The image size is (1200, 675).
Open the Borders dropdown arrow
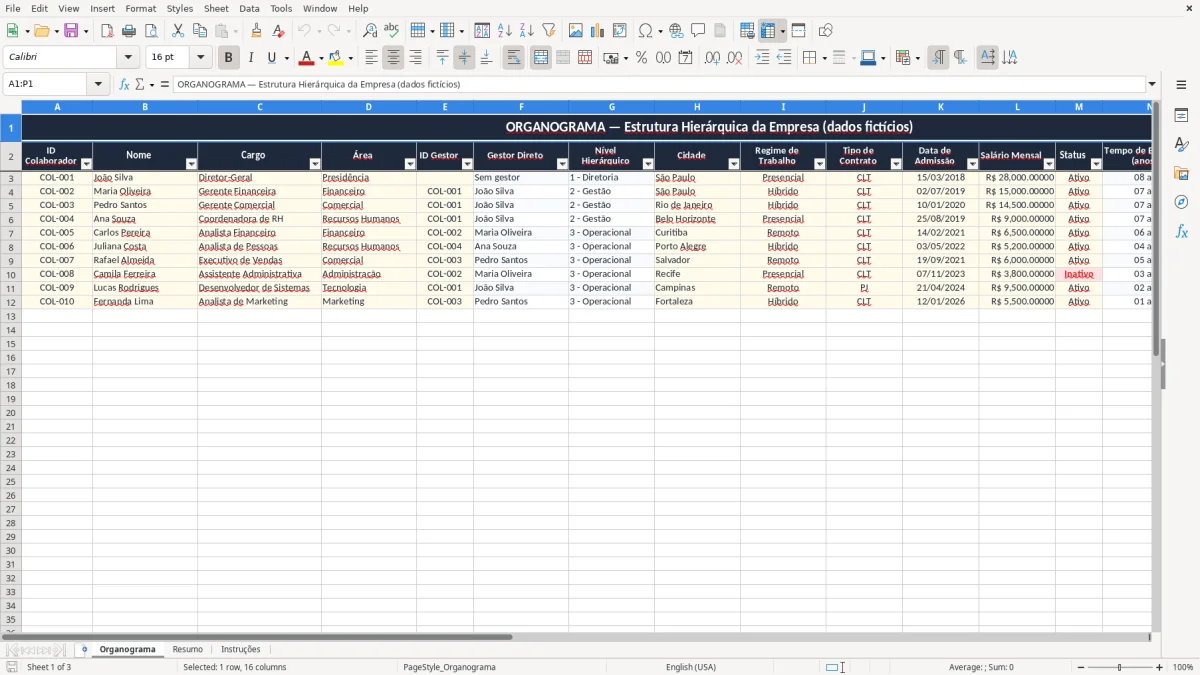pos(823,58)
